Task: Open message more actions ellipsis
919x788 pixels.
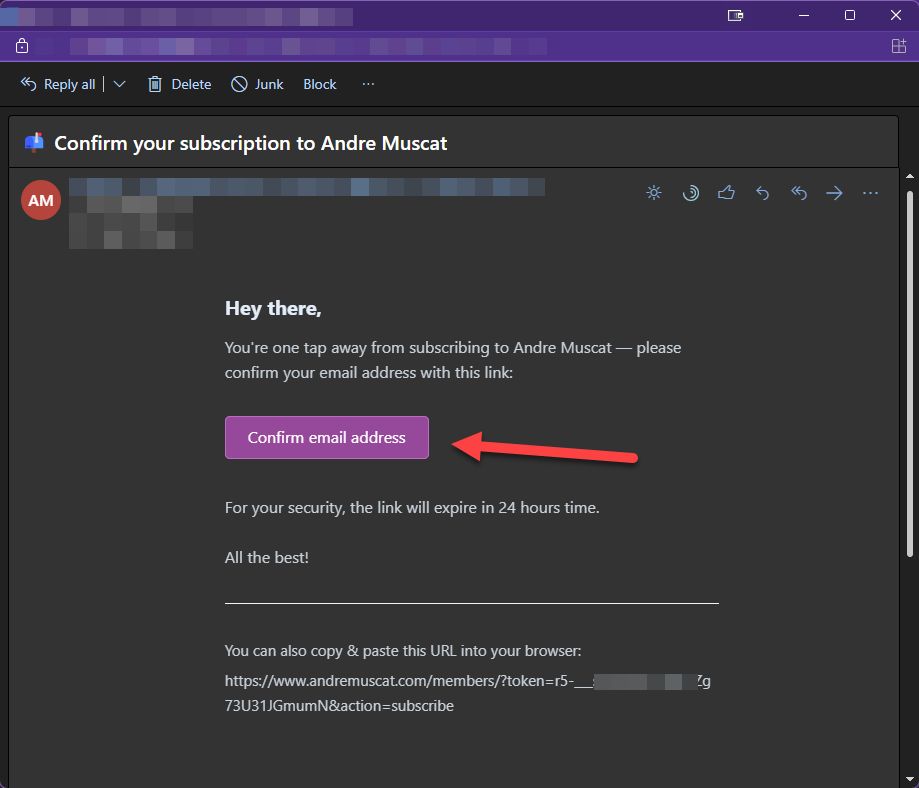Action: point(870,193)
